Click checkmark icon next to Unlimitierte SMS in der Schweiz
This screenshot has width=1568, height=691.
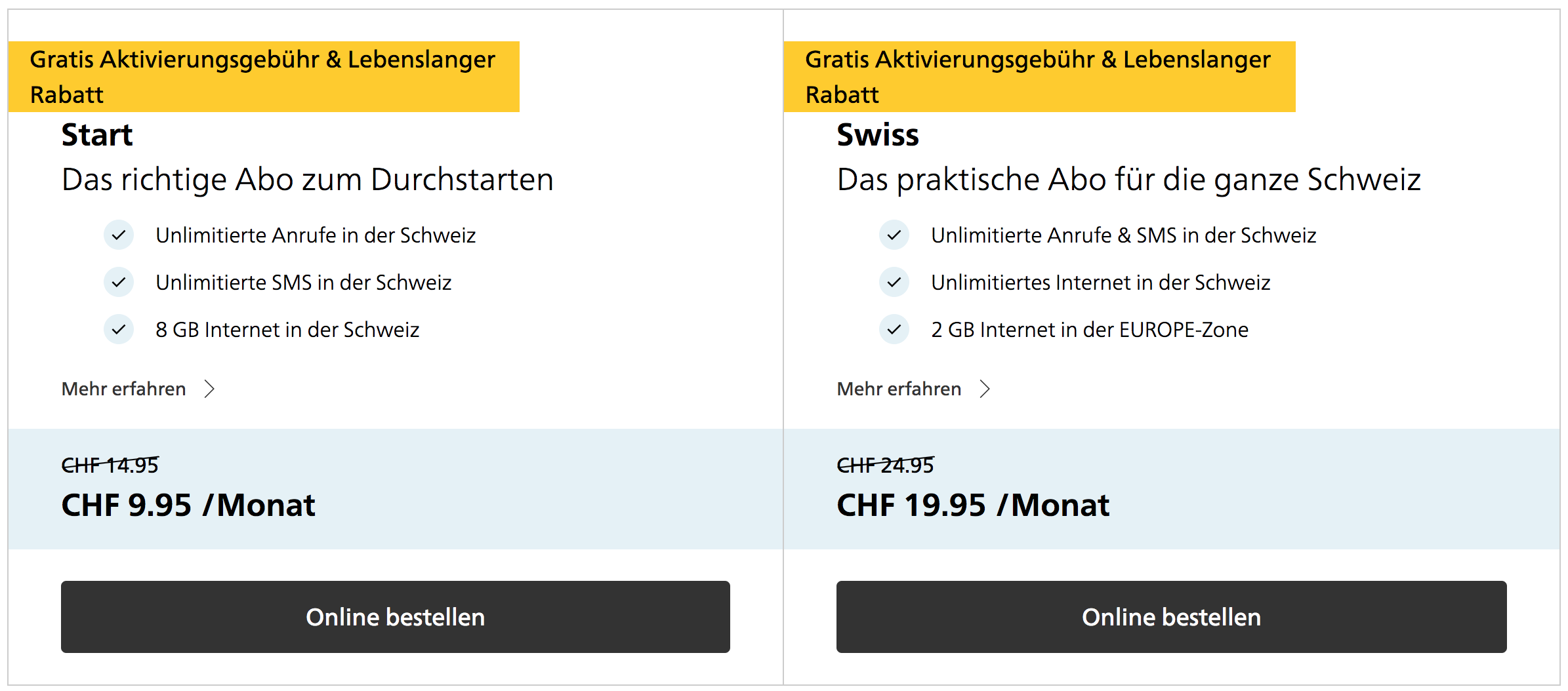119,282
